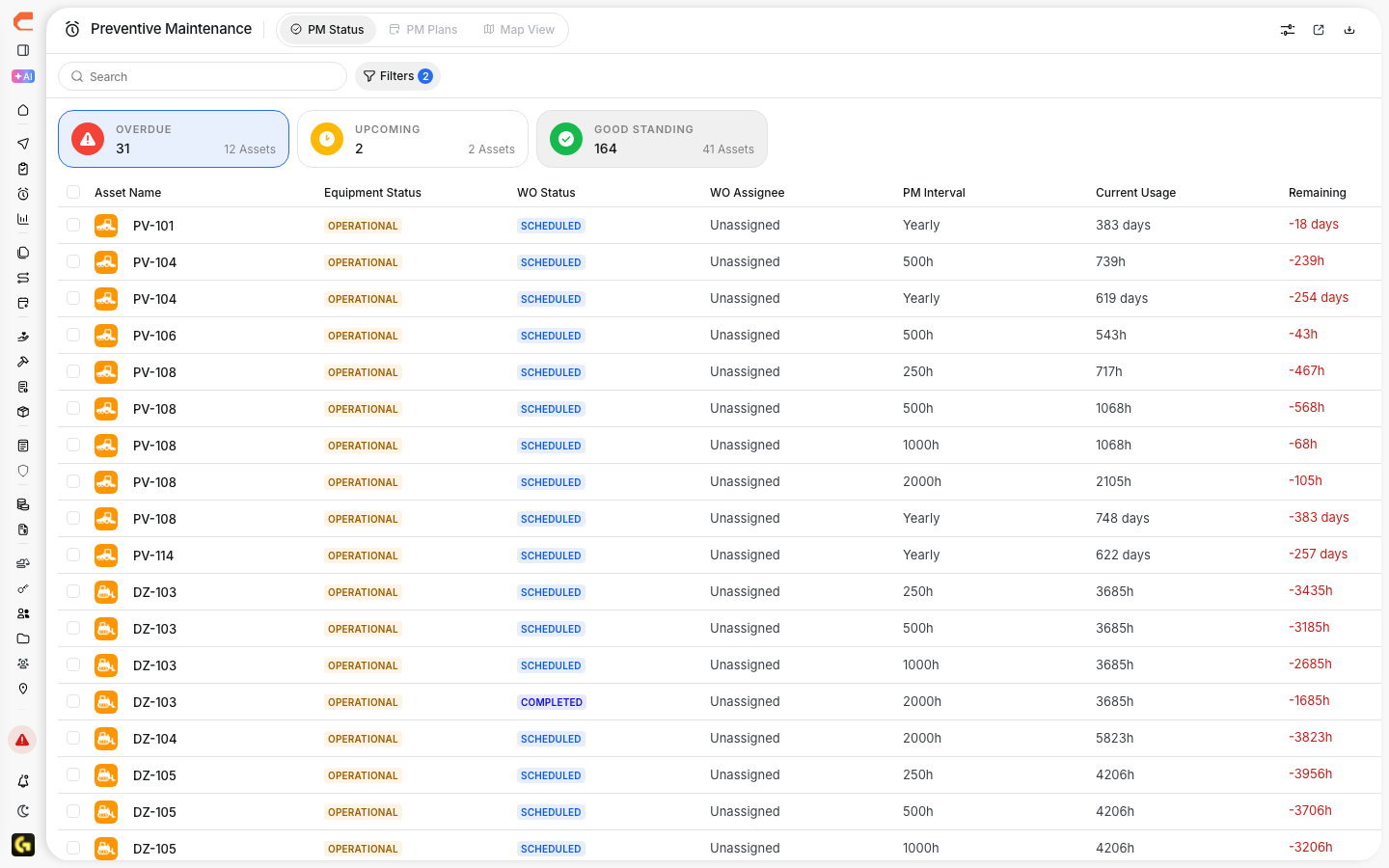Open the paper-plane navigation icon in sidebar
This screenshot has width=1389, height=868.
click(x=23, y=144)
